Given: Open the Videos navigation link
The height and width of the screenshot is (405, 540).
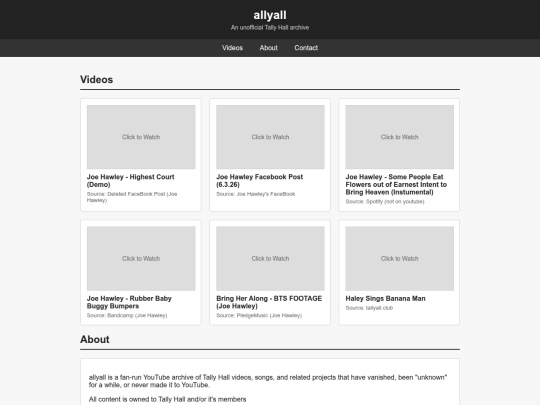Looking at the screenshot, I should pyautogui.click(x=232, y=48).
